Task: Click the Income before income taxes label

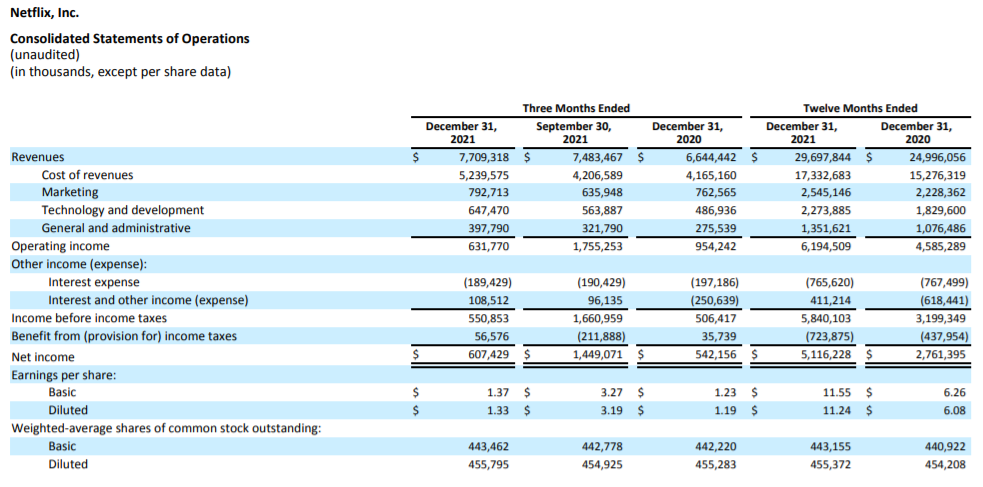Action: click(x=89, y=318)
